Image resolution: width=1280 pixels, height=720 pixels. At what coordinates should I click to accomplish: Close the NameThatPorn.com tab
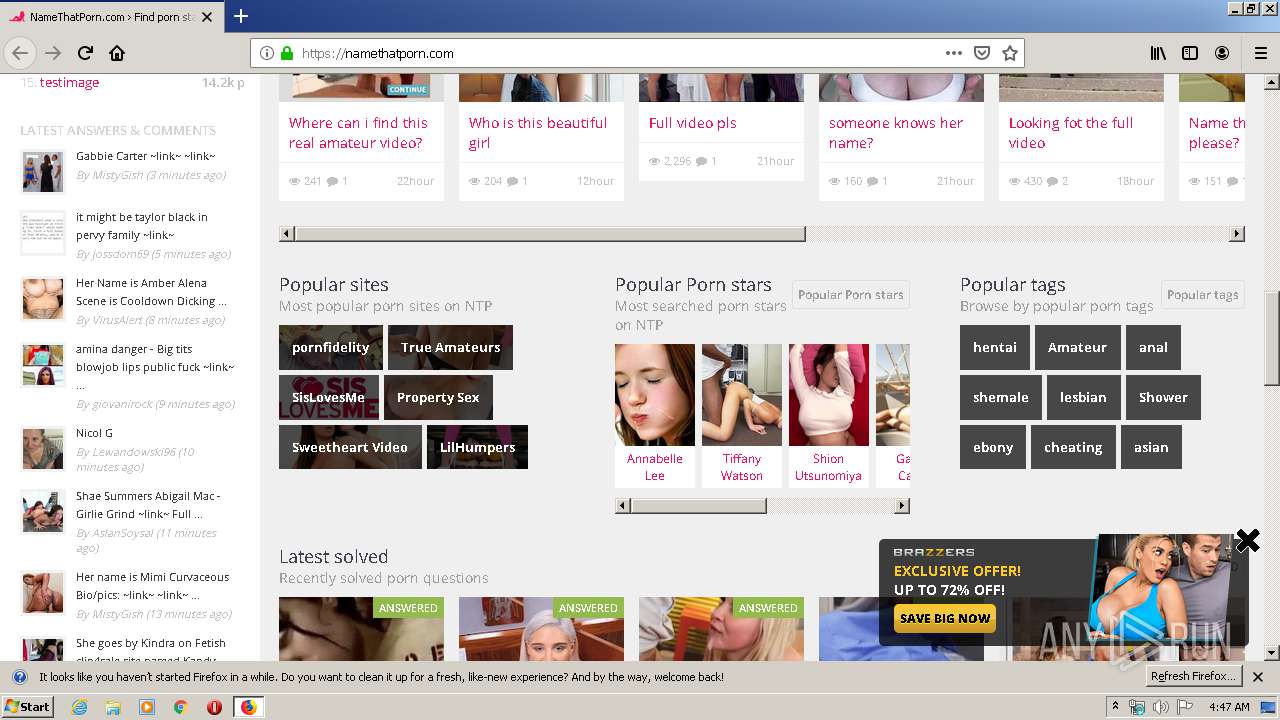coord(207,17)
